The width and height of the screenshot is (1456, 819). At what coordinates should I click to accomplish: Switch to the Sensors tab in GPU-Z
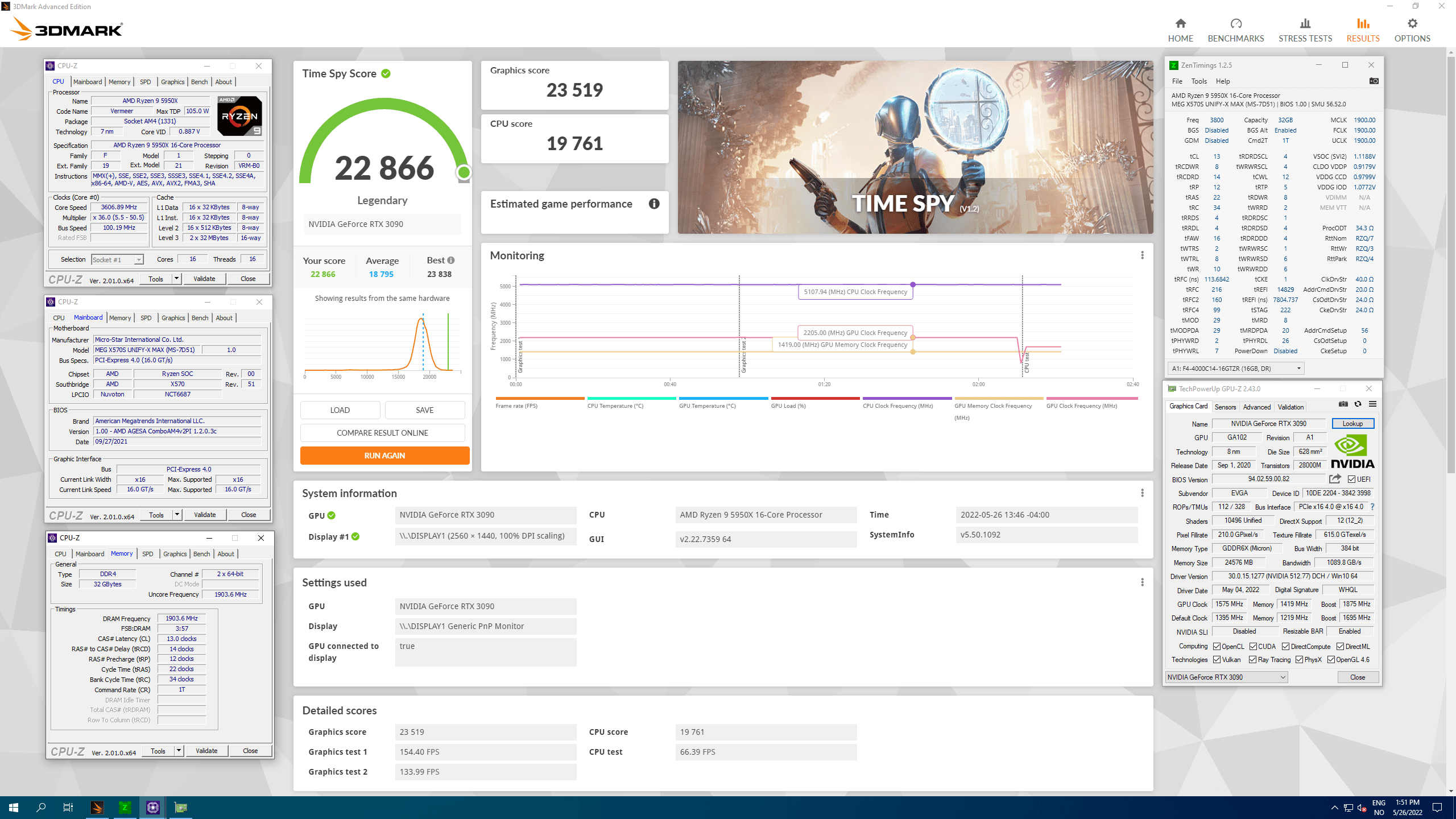1225,407
